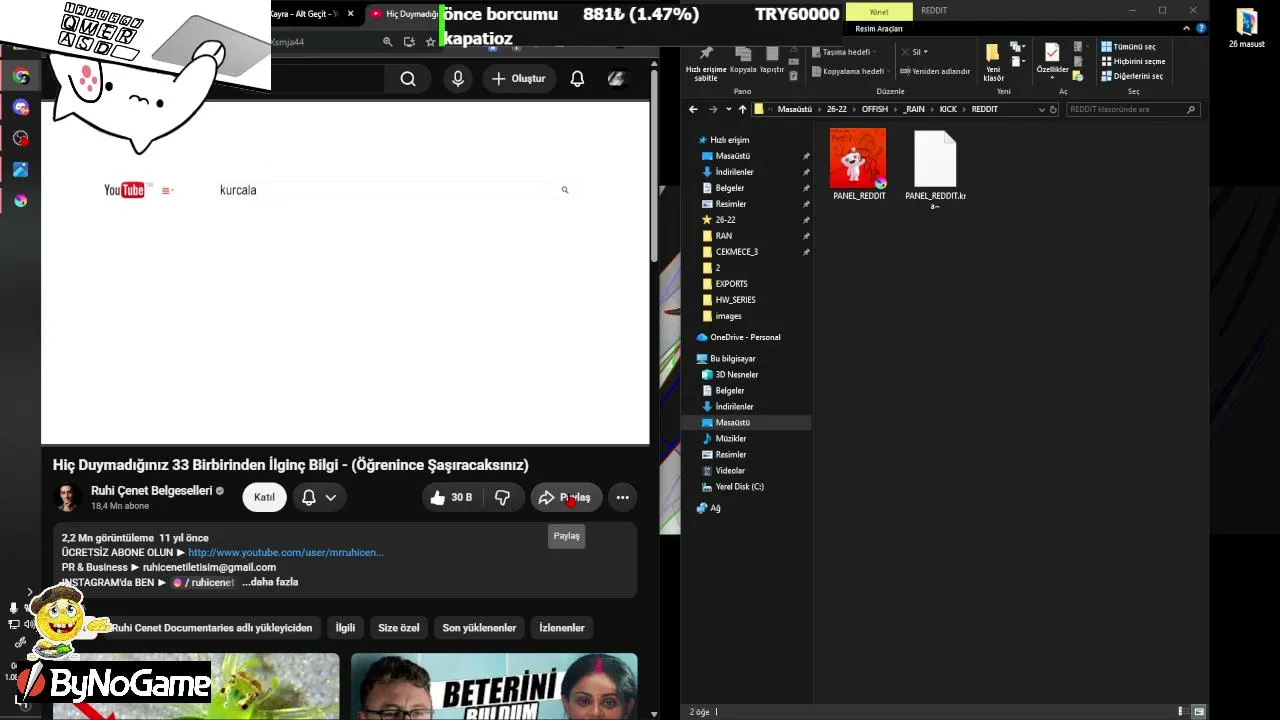Screen dimensions: 1280x720
Task: Select the PANEL_REDDIT image file thumbnail
Action: pyautogui.click(x=858, y=158)
